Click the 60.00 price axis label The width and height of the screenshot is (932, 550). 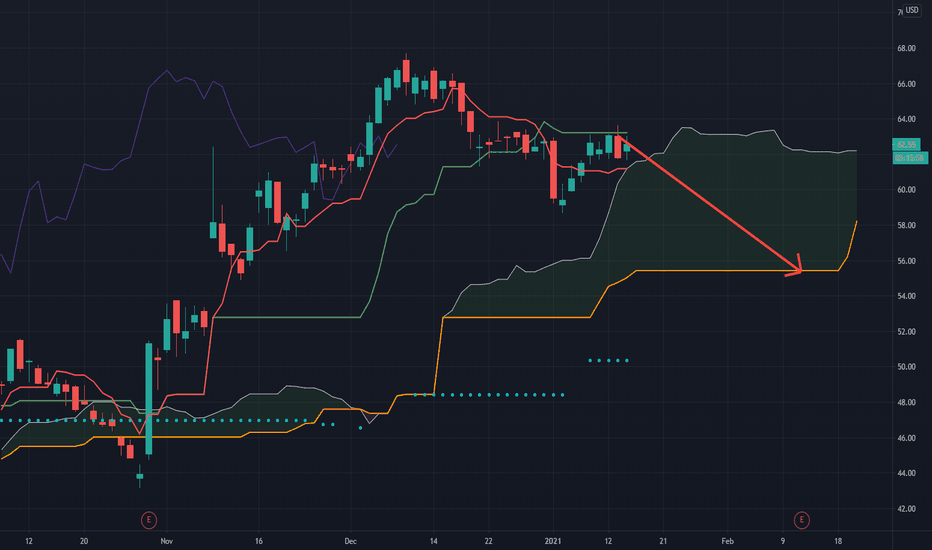click(906, 190)
